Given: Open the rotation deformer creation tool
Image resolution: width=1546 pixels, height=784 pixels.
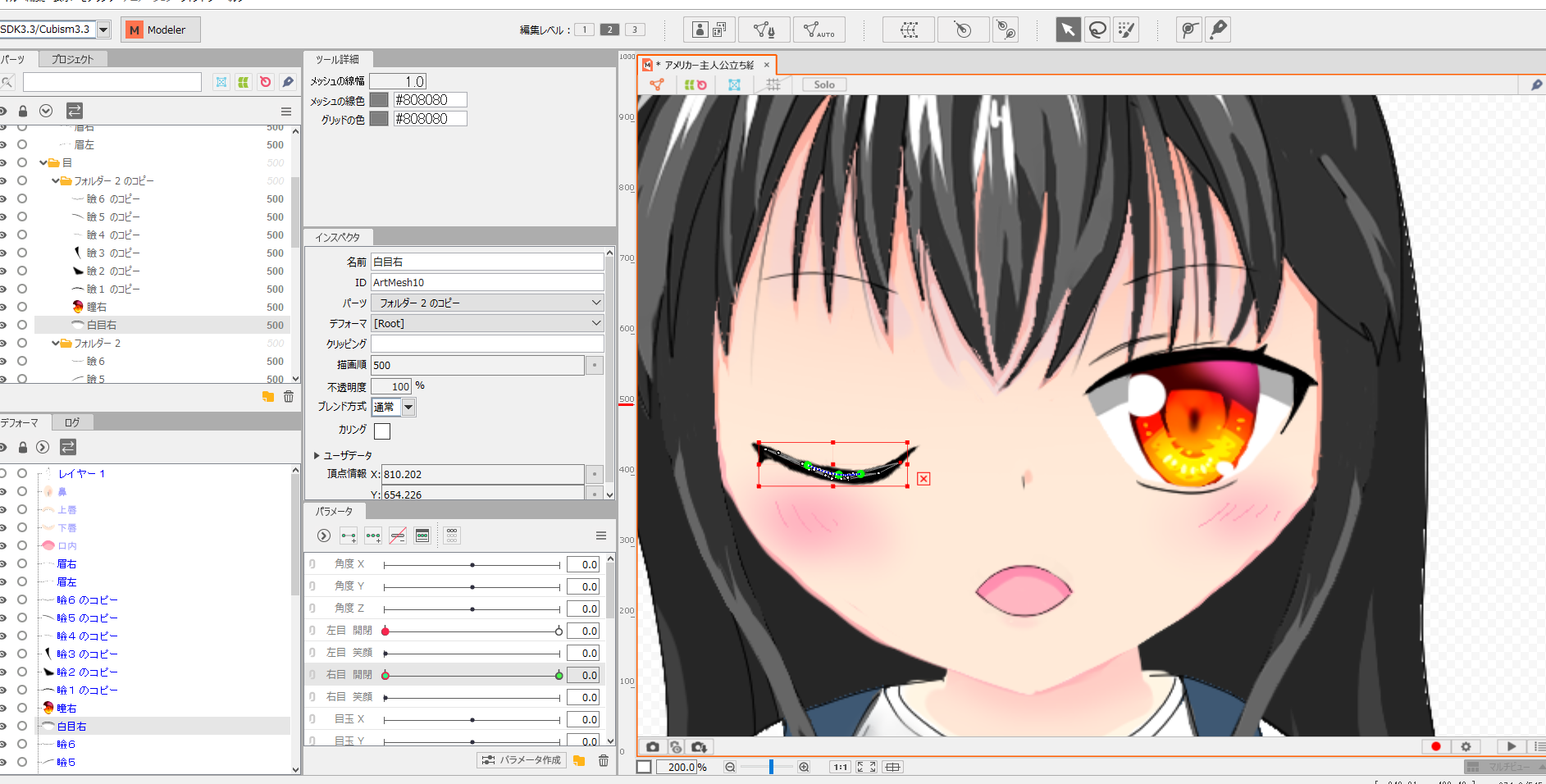Looking at the screenshot, I should [x=1006, y=30].
